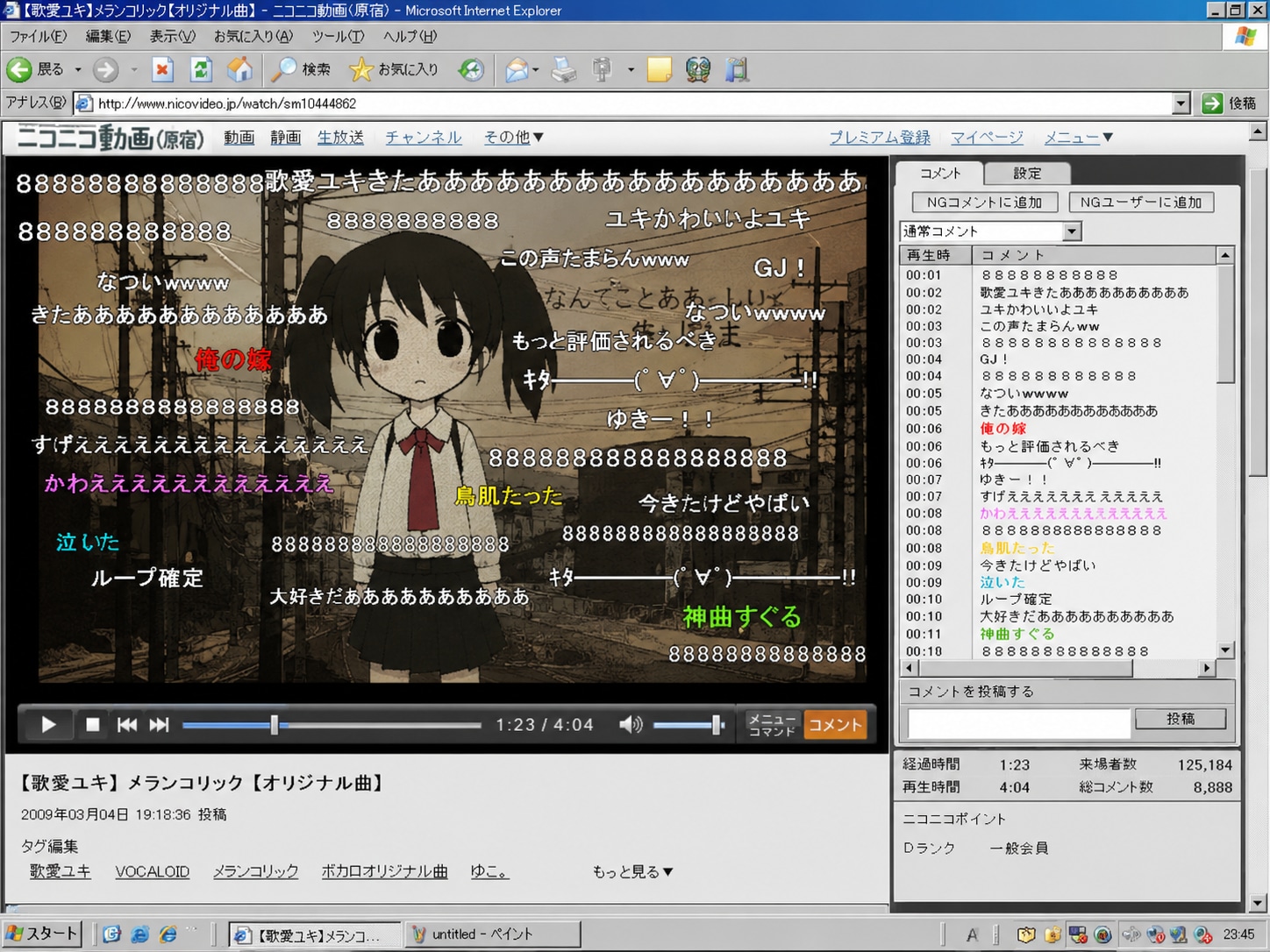Switch to untitled - ペイント taskbar window
The height and width of the screenshot is (952, 1270).
(x=492, y=934)
